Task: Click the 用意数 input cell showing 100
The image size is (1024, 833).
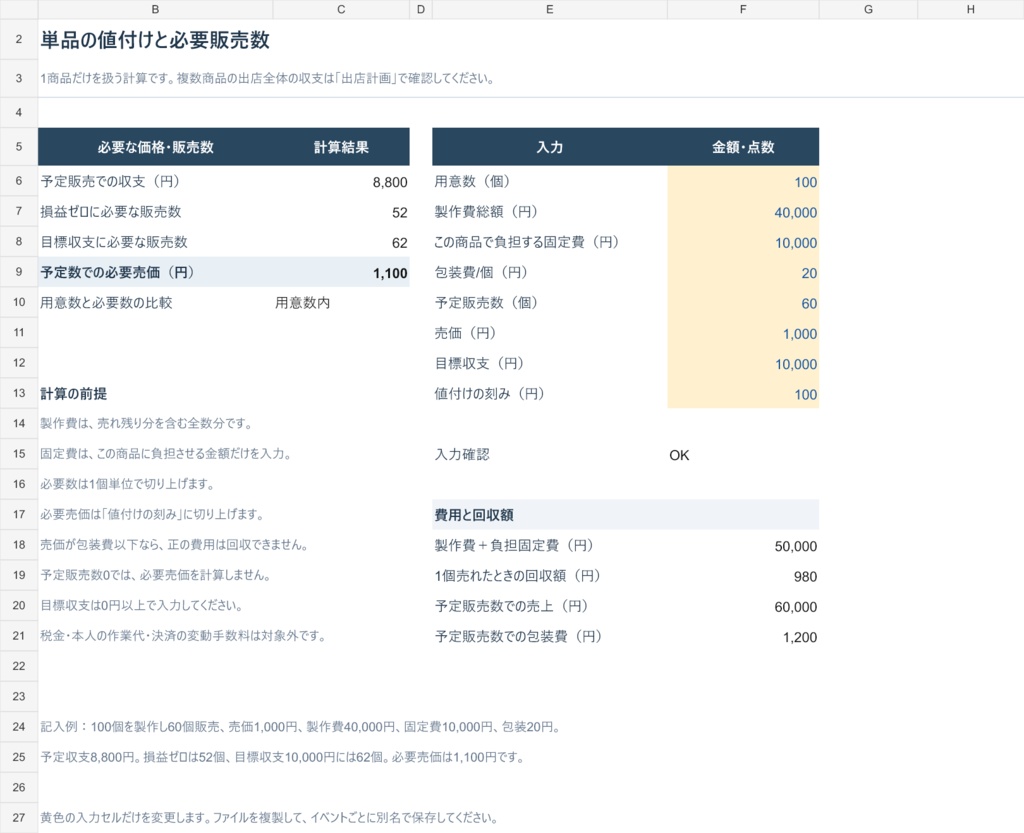Action: pos(743,181)
